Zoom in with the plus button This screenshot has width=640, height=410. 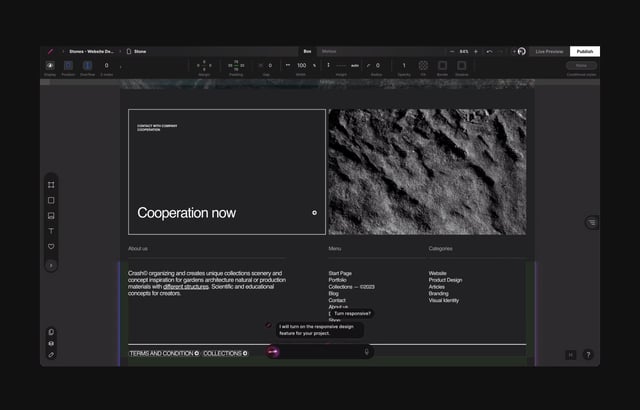pos(476,51)
